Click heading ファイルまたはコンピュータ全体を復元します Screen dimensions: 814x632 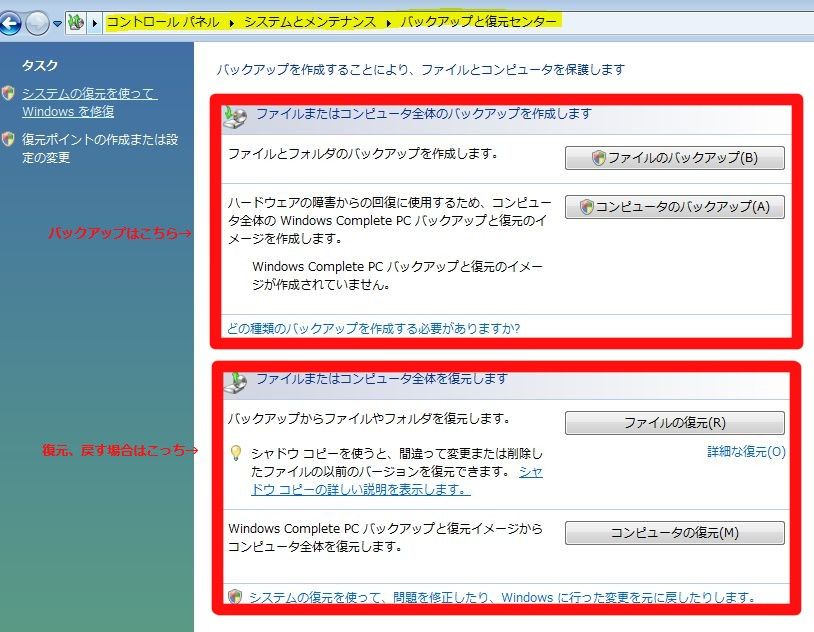tap(382, 379)
